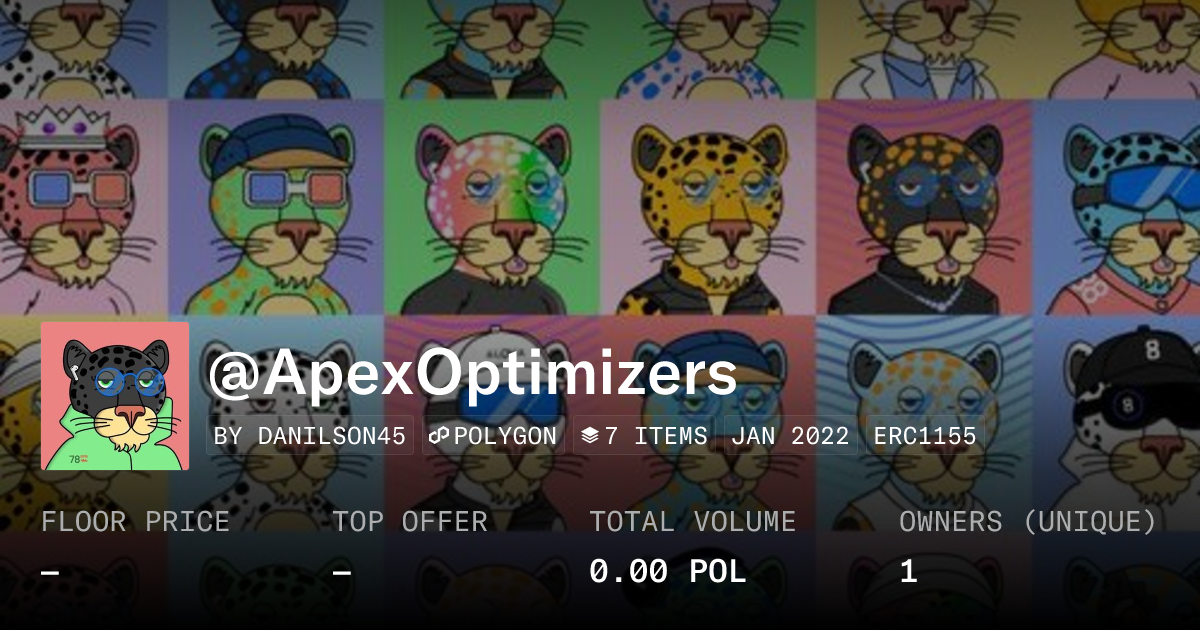Select the 0.00 POL volume value

point(667,572)
